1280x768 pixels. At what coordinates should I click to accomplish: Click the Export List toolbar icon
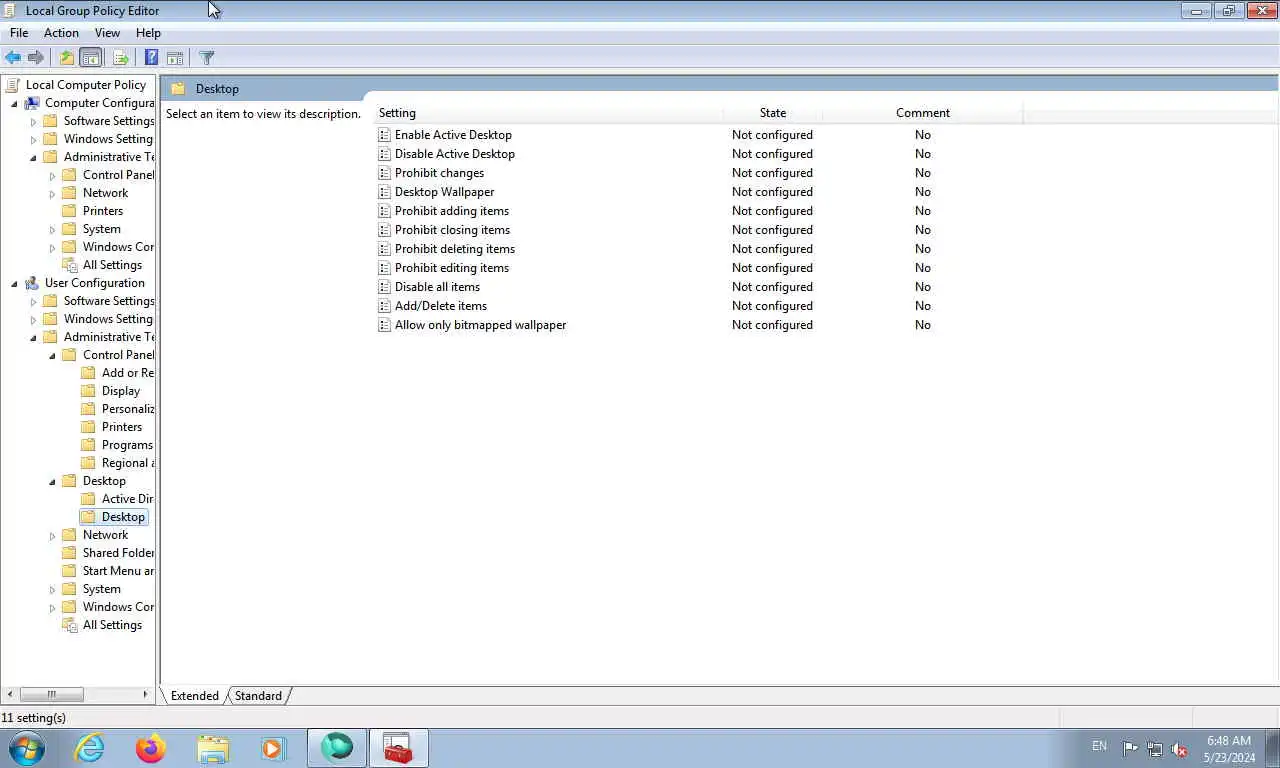tap(120, 58)
